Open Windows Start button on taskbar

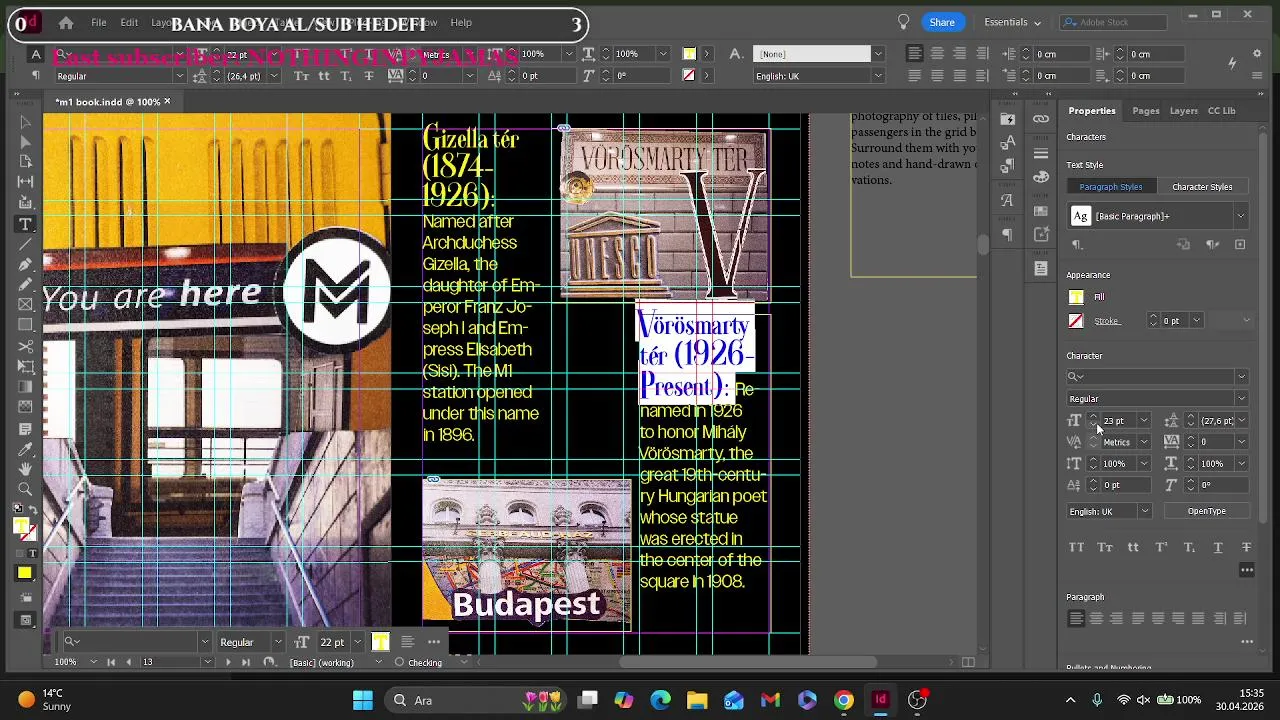(362, 700)
